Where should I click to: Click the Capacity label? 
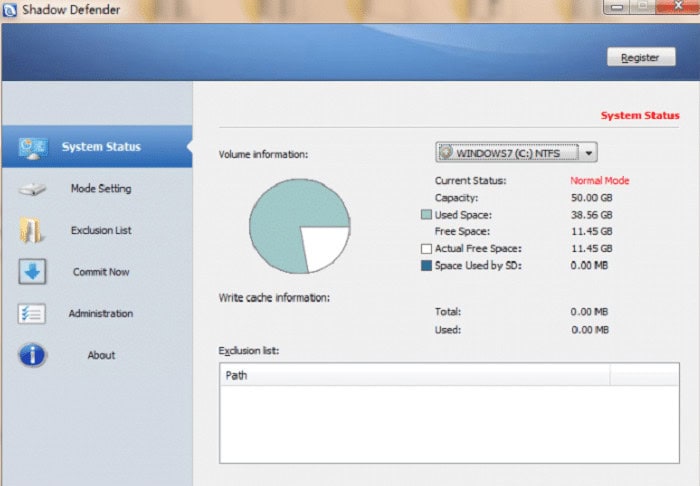(x=456, y=198)
